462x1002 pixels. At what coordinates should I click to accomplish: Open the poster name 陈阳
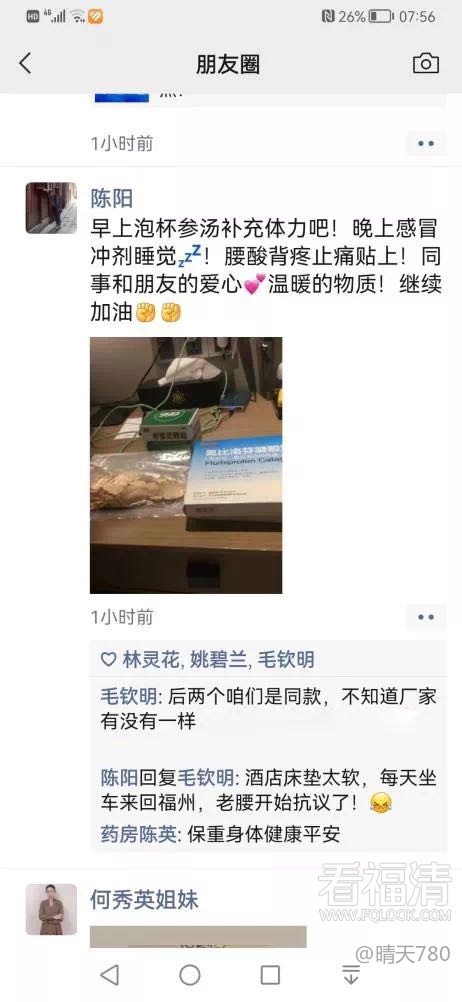[111, 198]
